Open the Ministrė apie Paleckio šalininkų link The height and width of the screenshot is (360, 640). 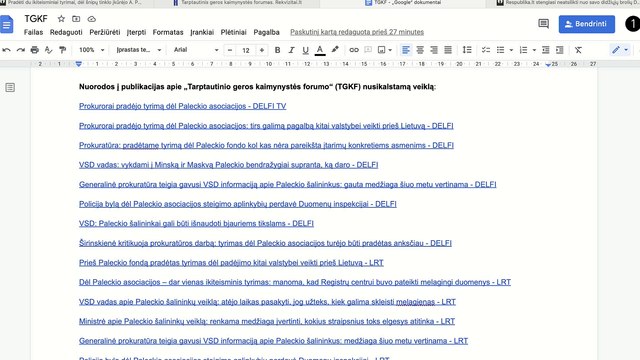(267, 322)
